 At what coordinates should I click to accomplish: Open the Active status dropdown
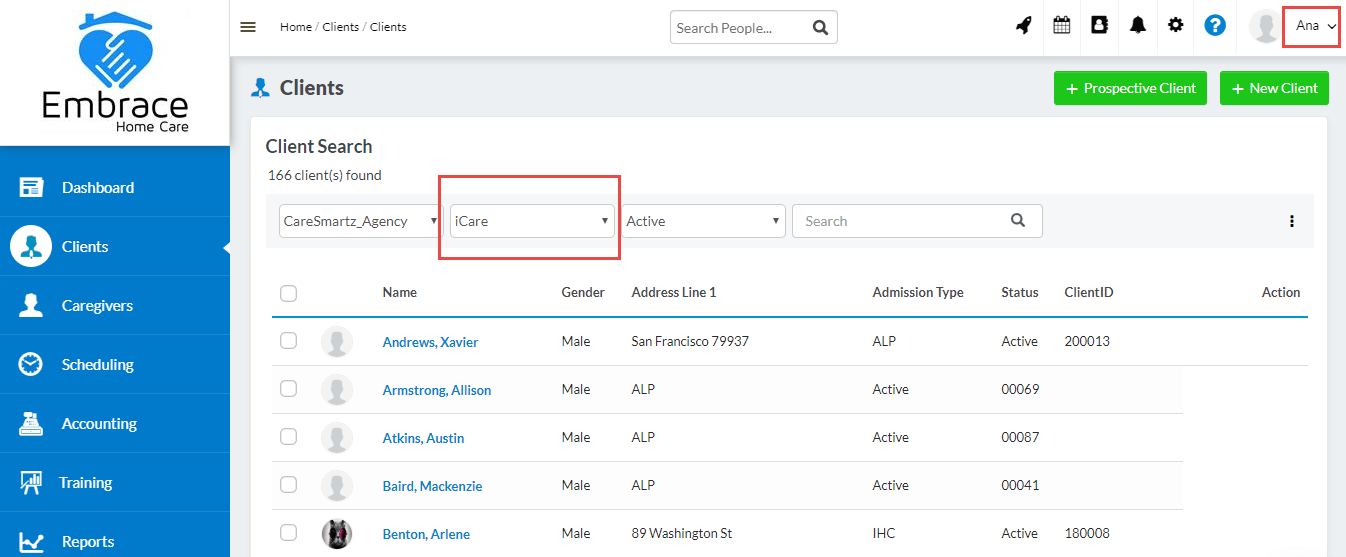(703, 221)
